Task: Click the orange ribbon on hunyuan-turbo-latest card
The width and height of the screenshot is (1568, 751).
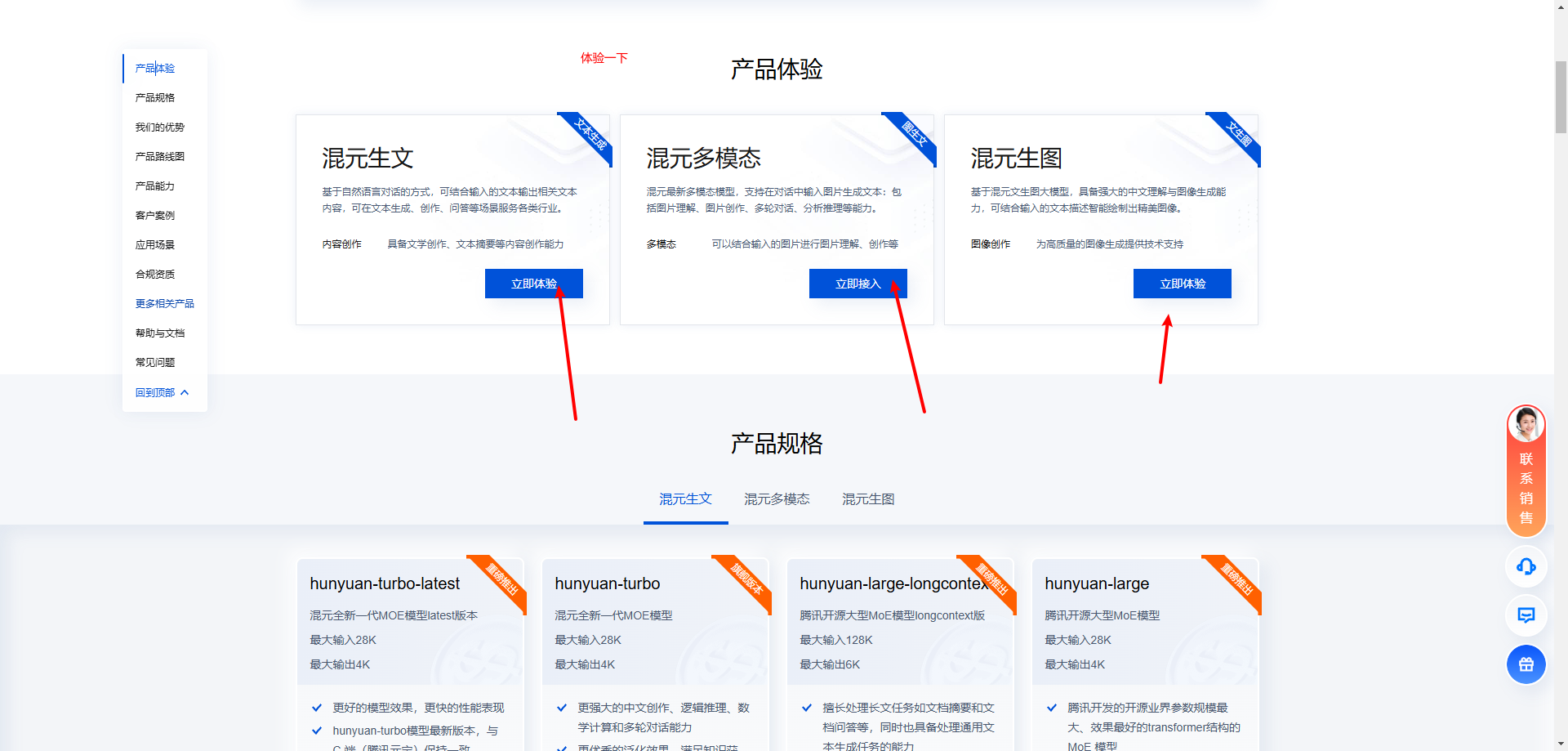Action: (x=501, y=579)
